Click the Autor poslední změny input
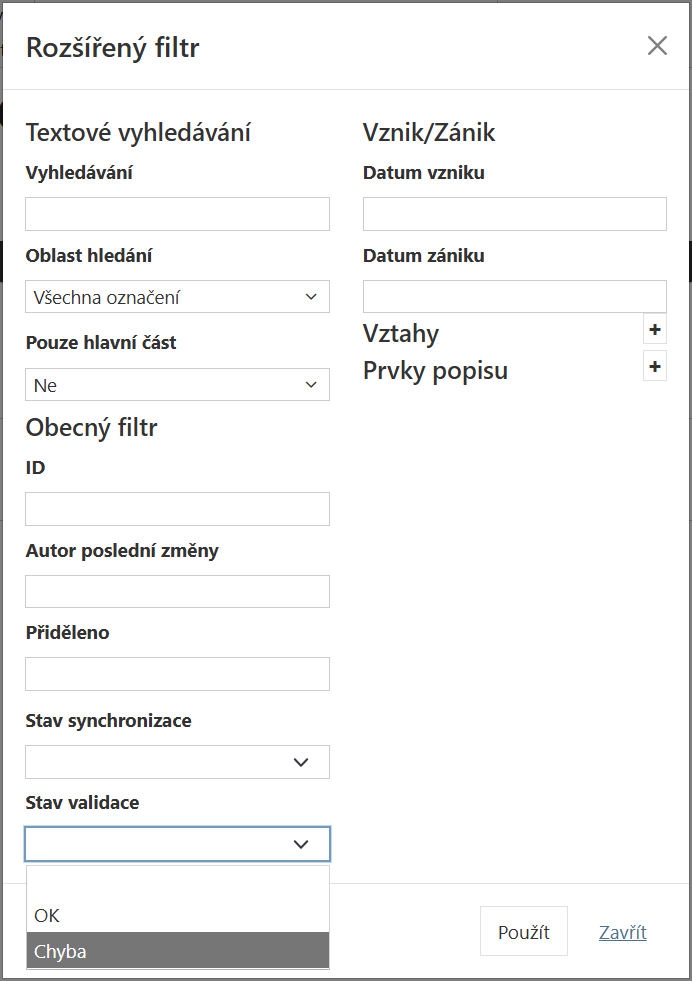The width and height of the screenshot is (692, 981). [x=177, y=591]
